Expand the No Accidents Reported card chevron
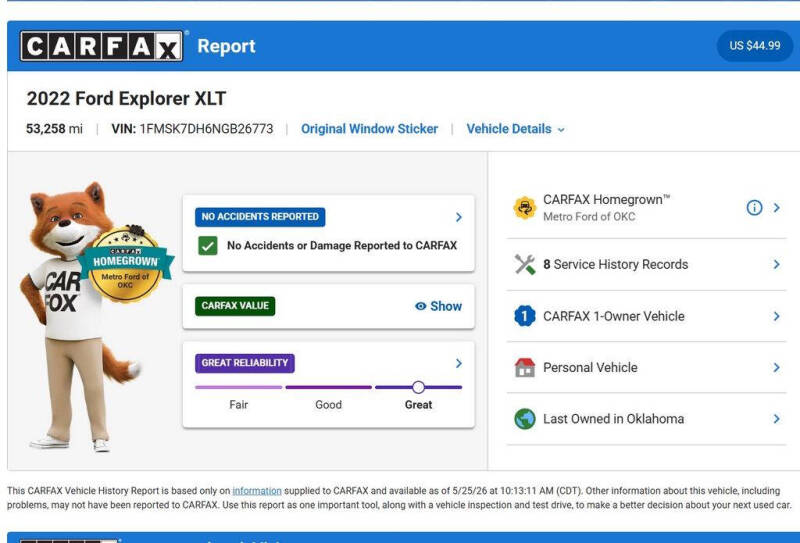This screenshot has height=543, width=800. tap(459, 217)
